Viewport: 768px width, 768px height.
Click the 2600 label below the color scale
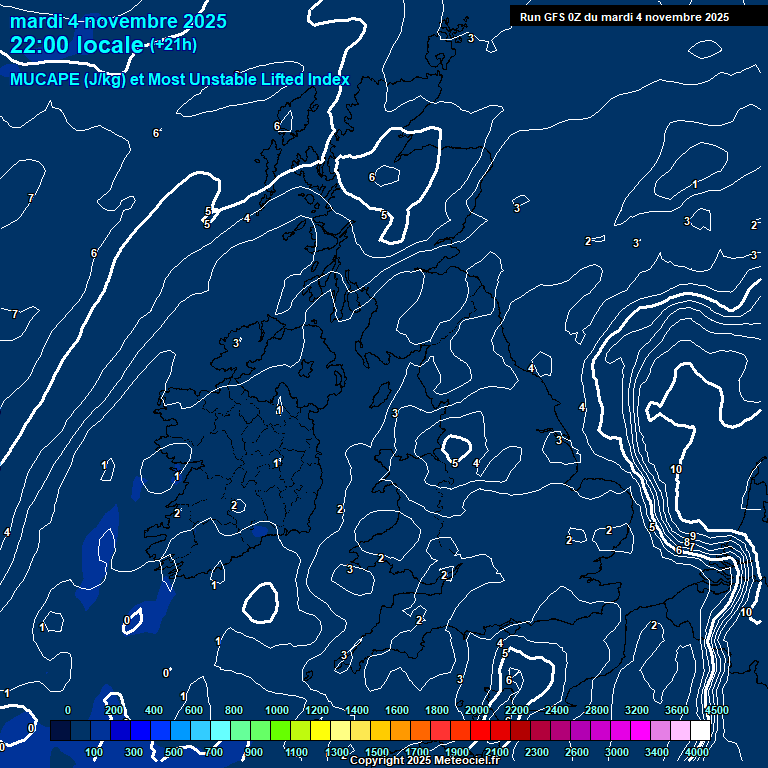point(577,752)
